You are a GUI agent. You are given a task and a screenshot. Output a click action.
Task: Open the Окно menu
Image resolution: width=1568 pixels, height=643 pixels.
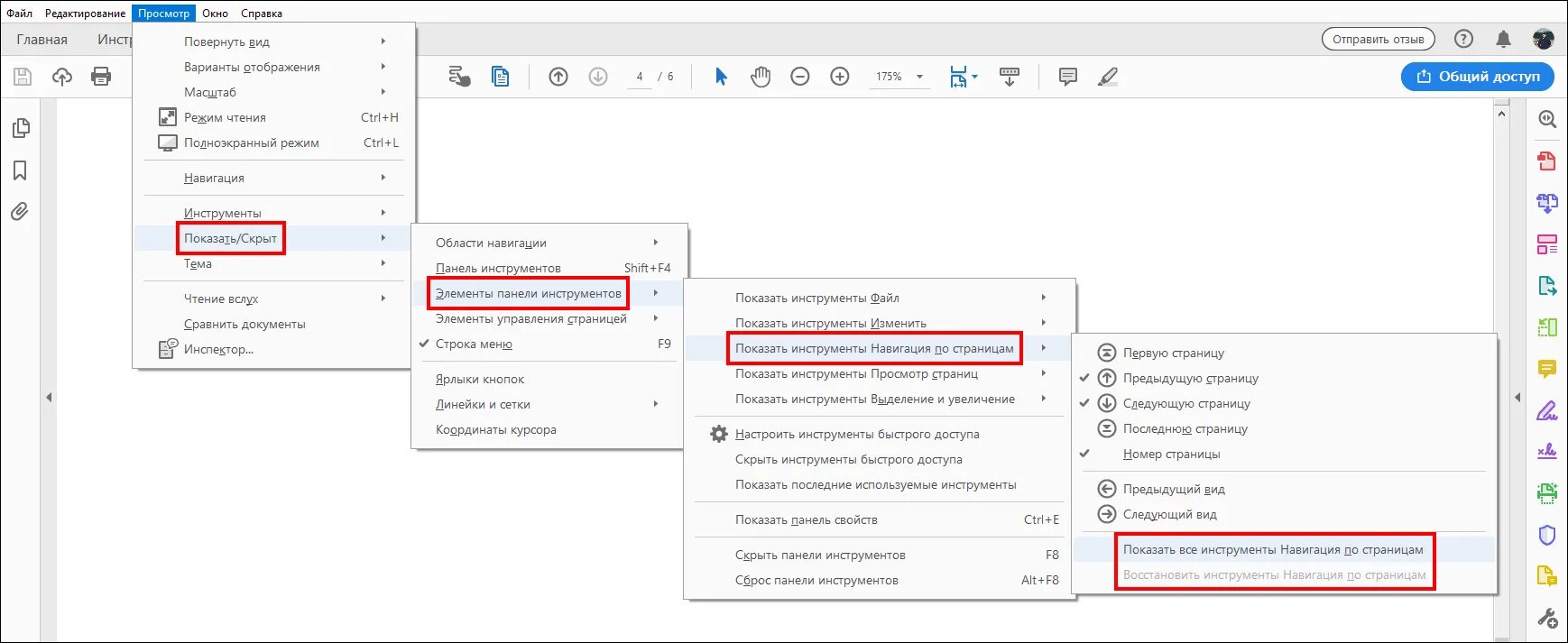tap(215, 14)
